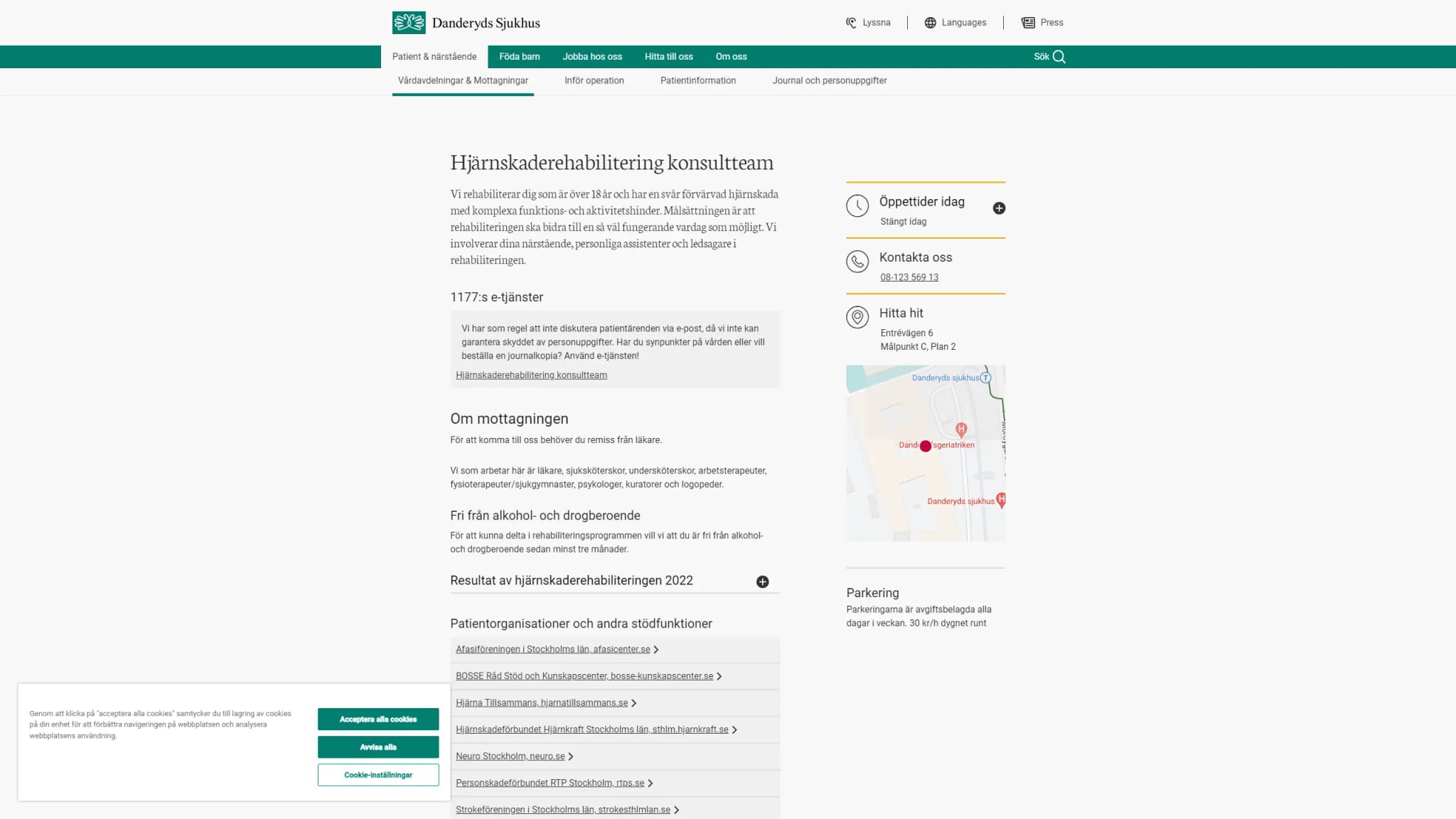Image resolution: width=1456 pixels, height=819 pixels.
Task: Open the Patient & närstående menu
Action: point(434,57)
